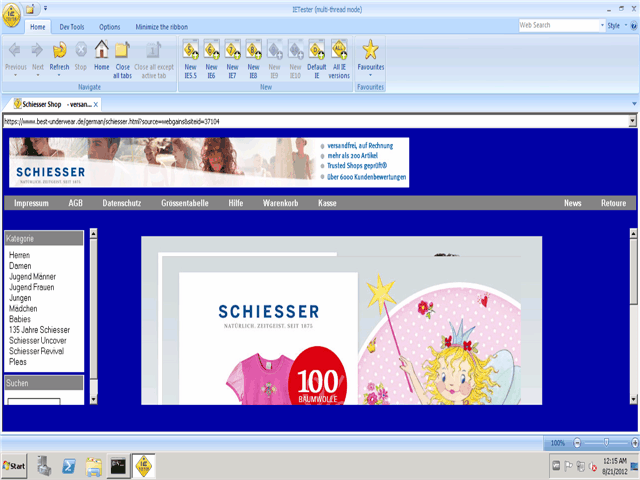Go back with the Previous arrow icon
Image resolution: width=640 pixels, height=480 pixels.
tap(15, 50)
